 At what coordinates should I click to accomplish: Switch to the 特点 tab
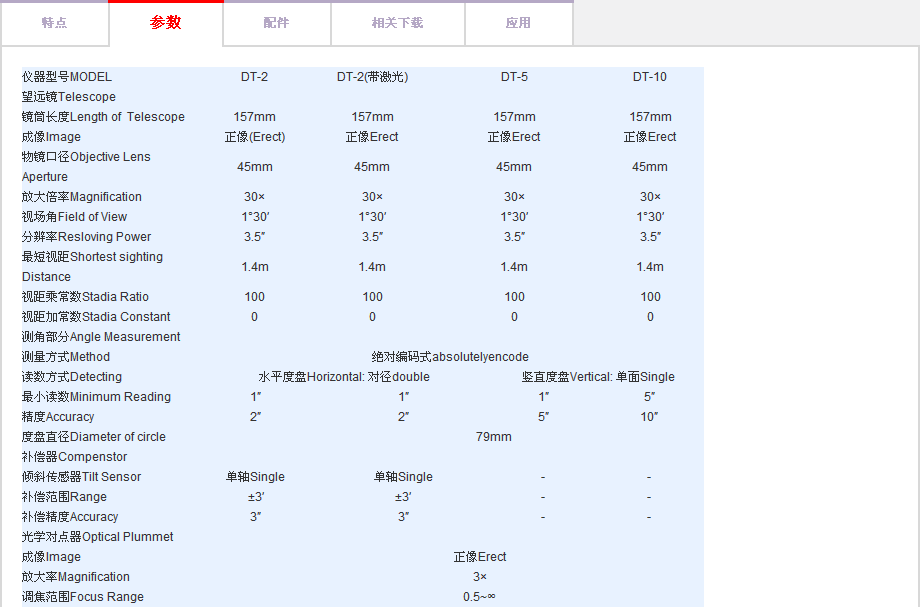point(54,23)
